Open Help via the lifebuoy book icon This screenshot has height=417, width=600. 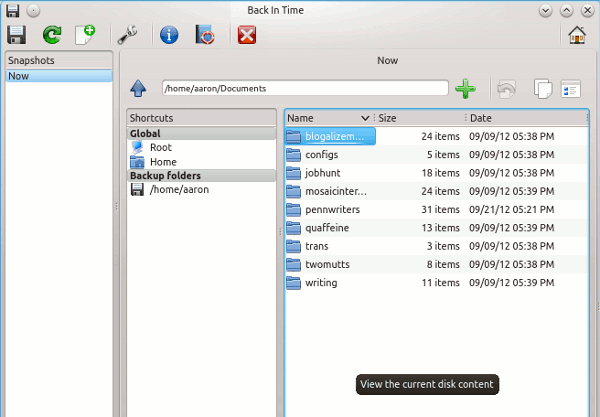(205, 35)
